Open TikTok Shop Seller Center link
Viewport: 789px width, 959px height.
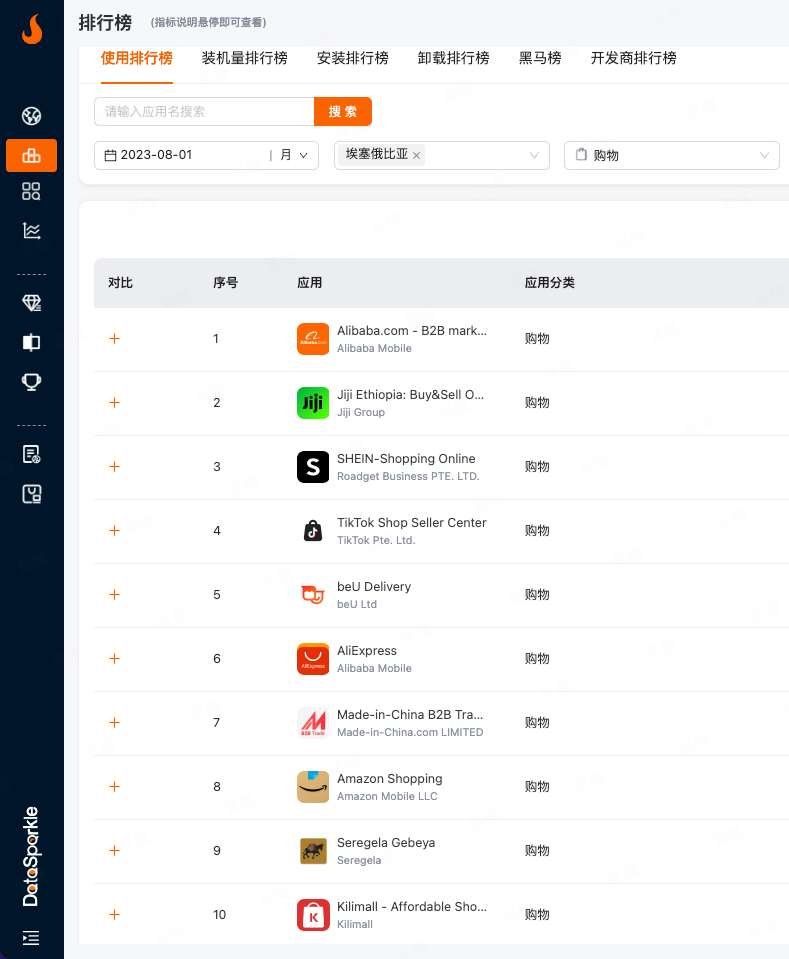point(412,523)
